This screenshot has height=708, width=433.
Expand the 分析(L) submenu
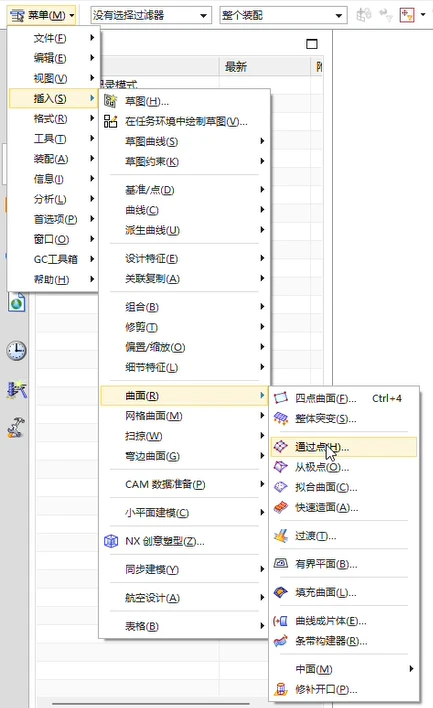pos(54,199)
